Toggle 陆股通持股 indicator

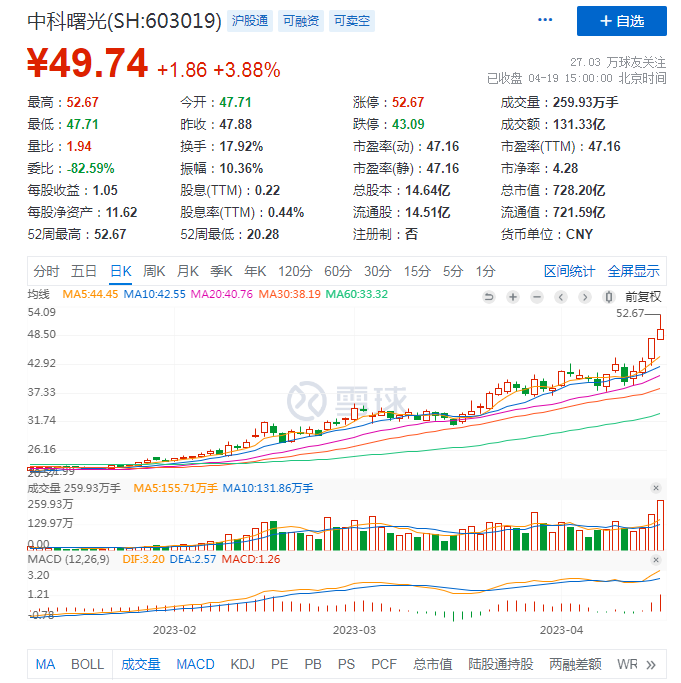tap(501, 664)
